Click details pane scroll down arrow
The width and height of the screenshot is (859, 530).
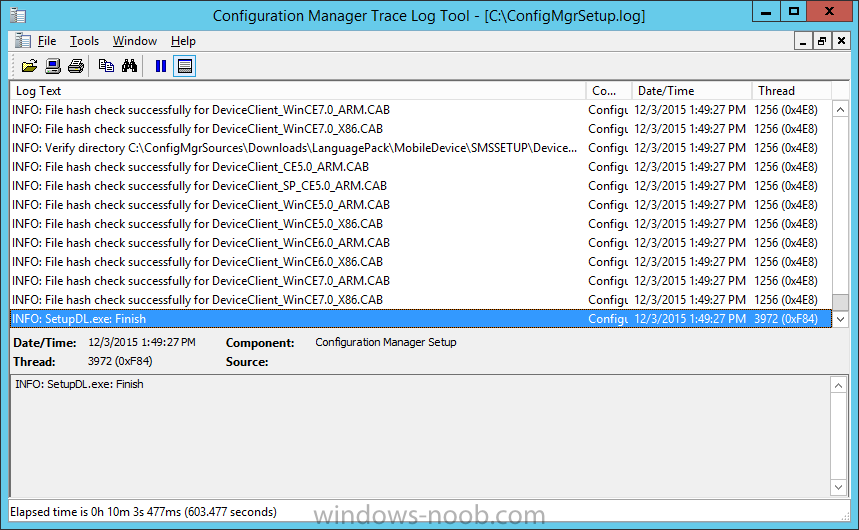pos(838,487)
